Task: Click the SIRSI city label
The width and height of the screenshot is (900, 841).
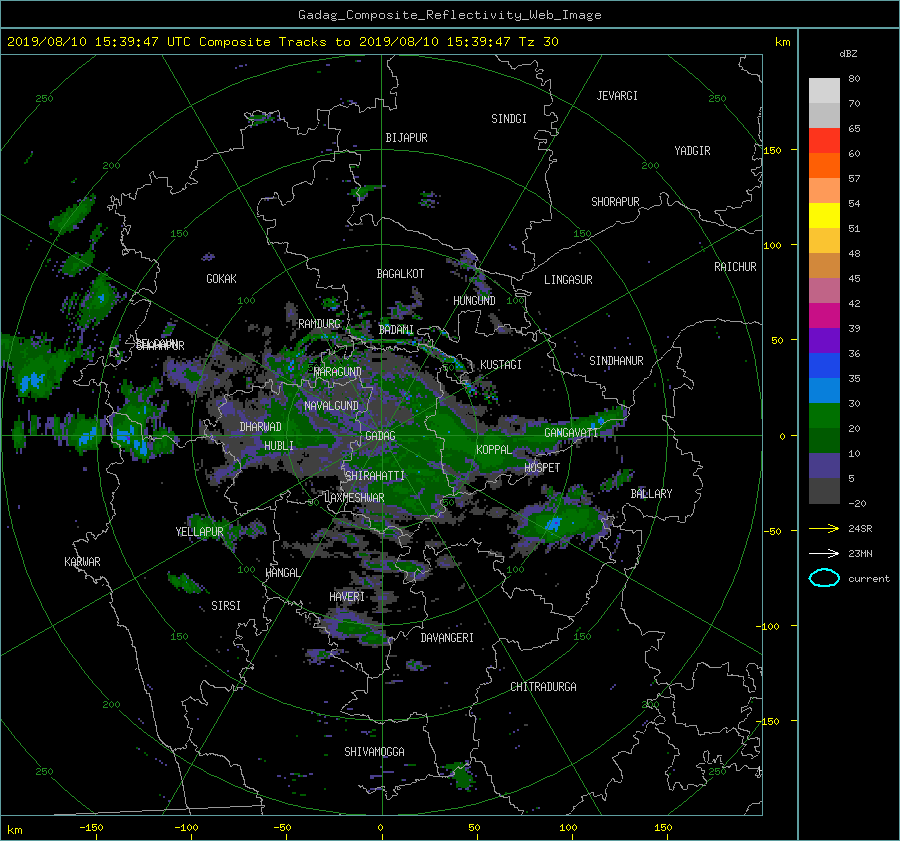Action: pos(226,606)
